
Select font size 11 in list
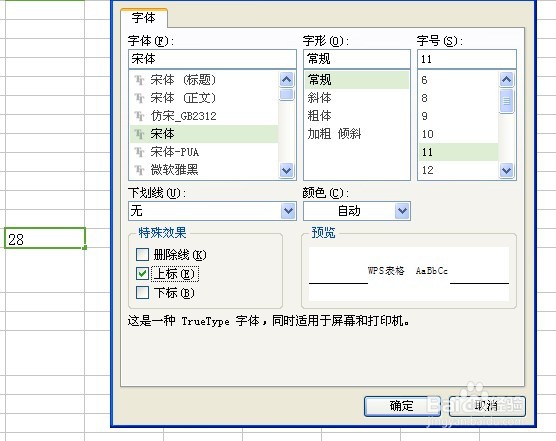tap(459, 152)
